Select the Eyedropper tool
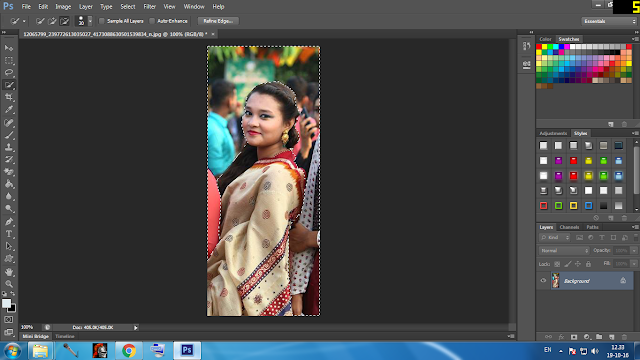The height and width of the screenshot is (360, 640). click(9, 109)
